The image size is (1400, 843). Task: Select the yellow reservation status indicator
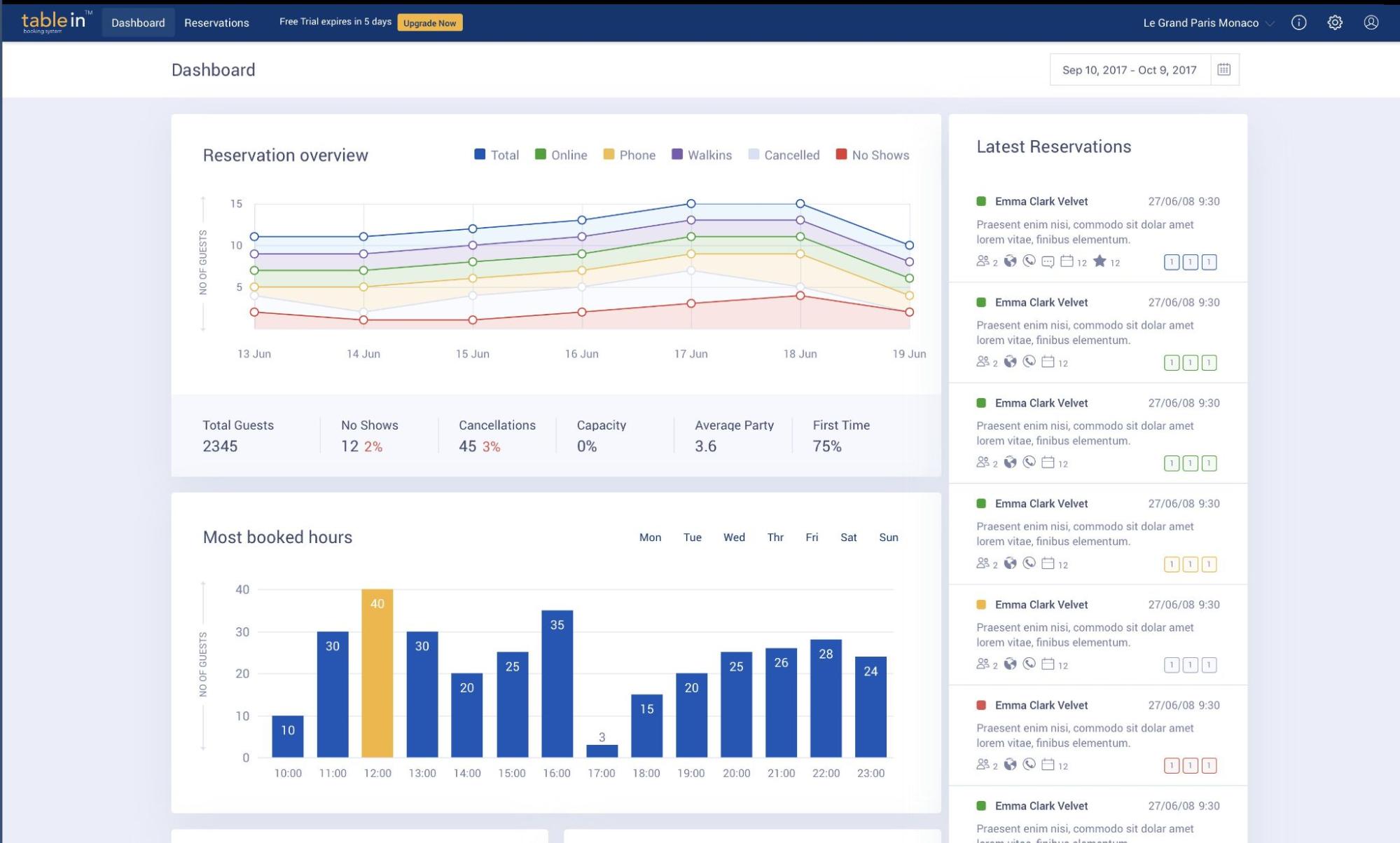[x=980, y=604]
